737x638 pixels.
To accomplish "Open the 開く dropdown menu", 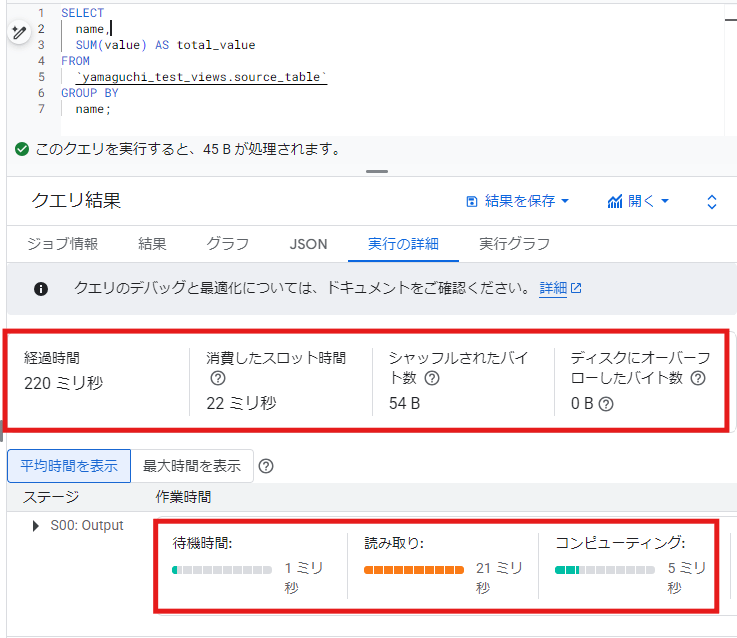I will (638, 201).
